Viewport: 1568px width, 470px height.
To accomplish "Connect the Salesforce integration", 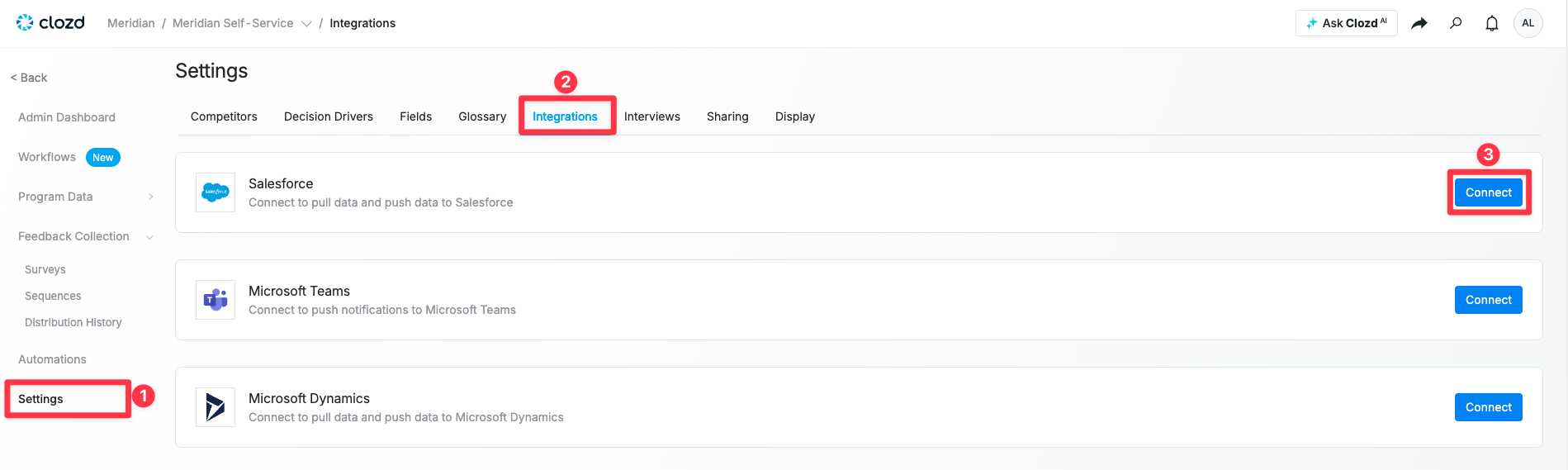I will (1488, 192).
